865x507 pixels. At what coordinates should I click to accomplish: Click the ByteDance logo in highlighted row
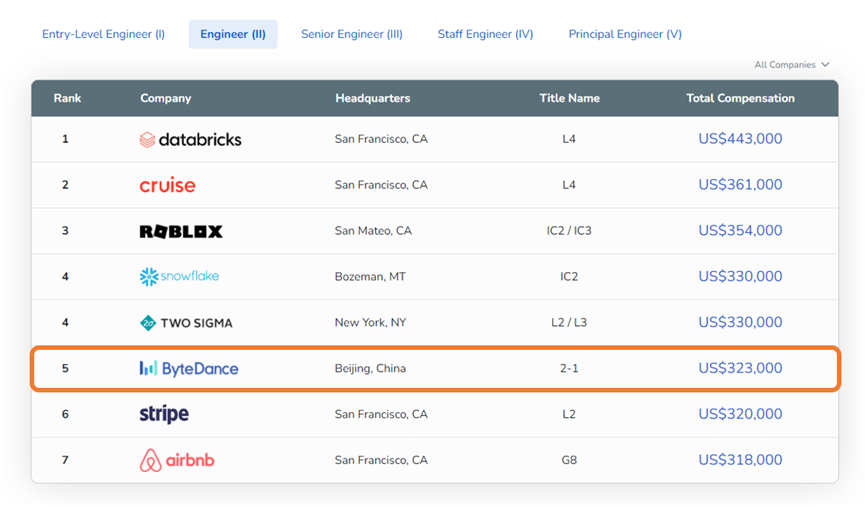pyautogui.click(x=189, y=368)
